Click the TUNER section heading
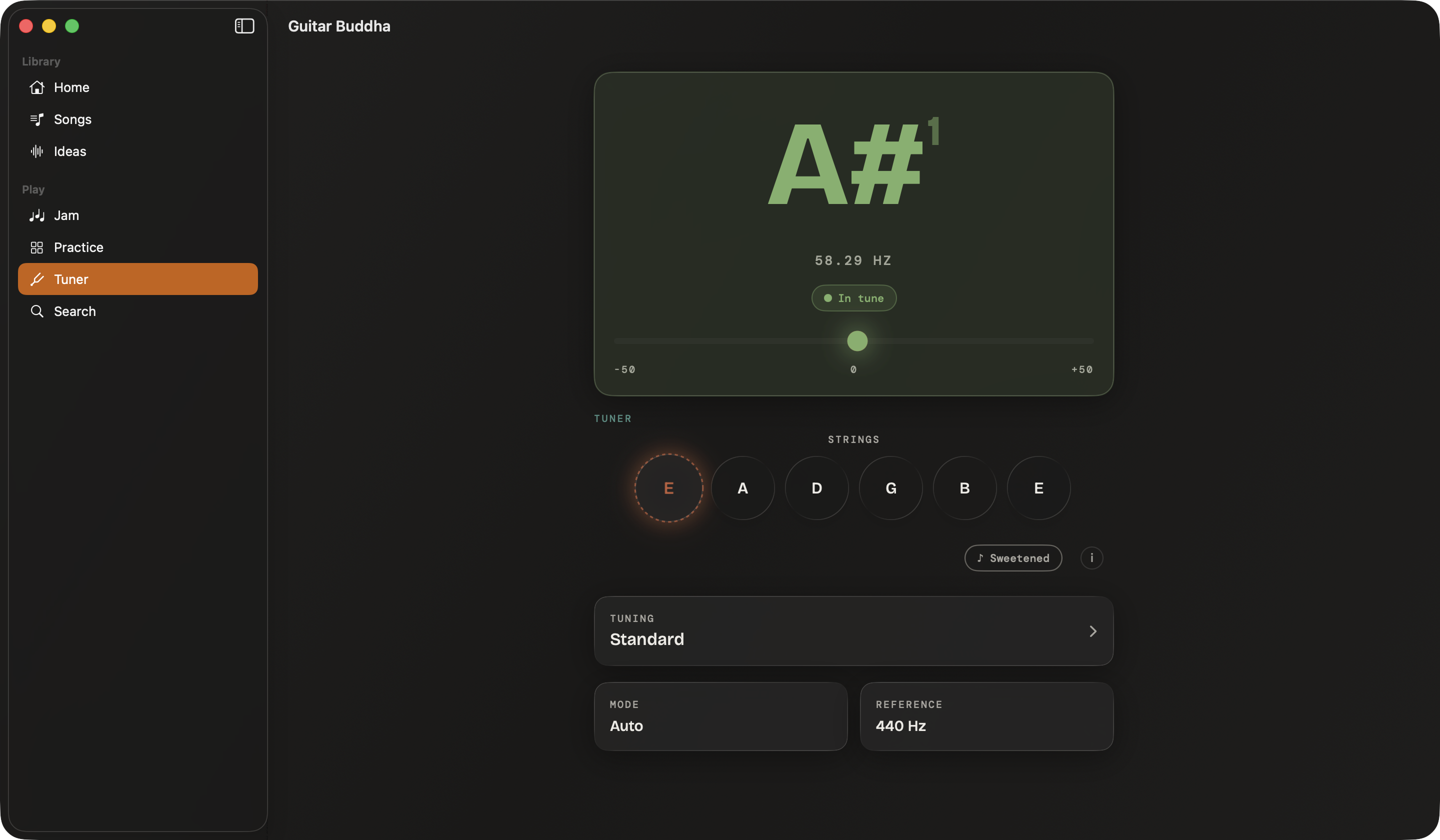Screen dimensions: 1440x840 [612, 418]
